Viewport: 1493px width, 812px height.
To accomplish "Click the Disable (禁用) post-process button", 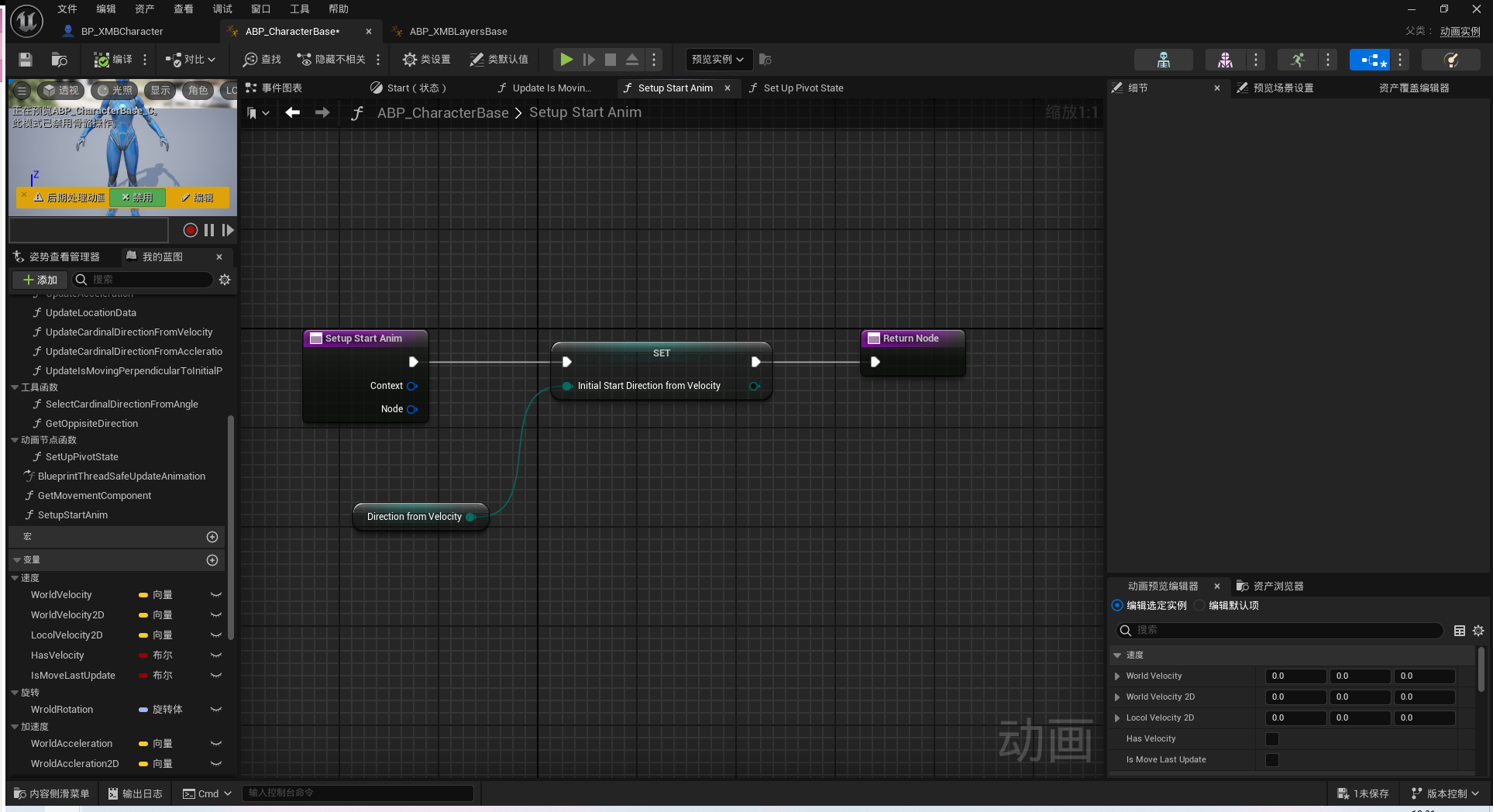I will (137, 198).
